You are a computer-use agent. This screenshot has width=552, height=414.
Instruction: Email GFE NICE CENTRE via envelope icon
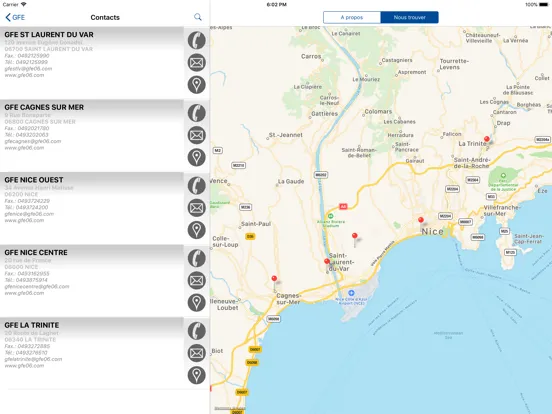196,281
